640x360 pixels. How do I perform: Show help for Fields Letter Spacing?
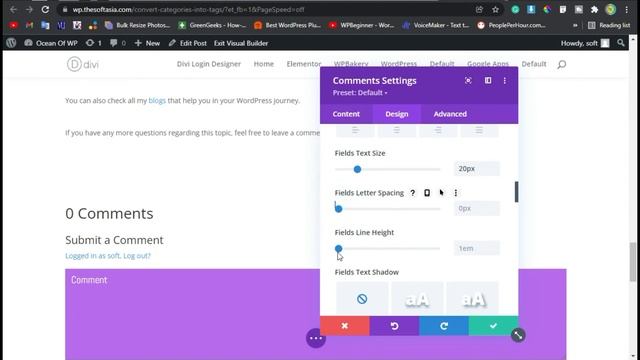click(413, 193)
